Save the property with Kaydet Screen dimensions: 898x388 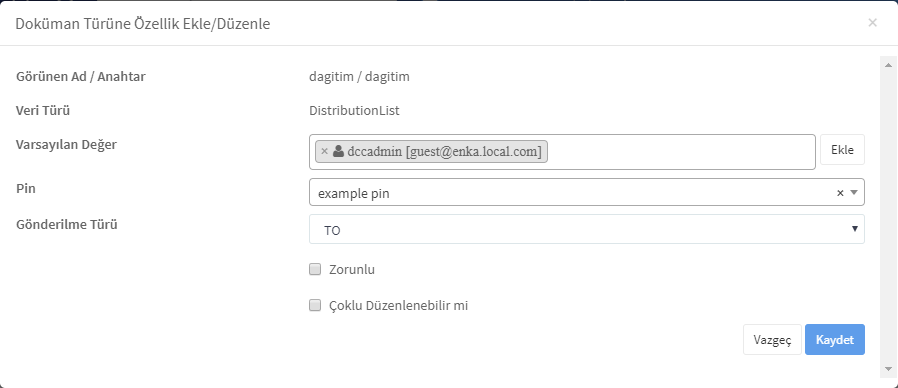click(835, 340)
